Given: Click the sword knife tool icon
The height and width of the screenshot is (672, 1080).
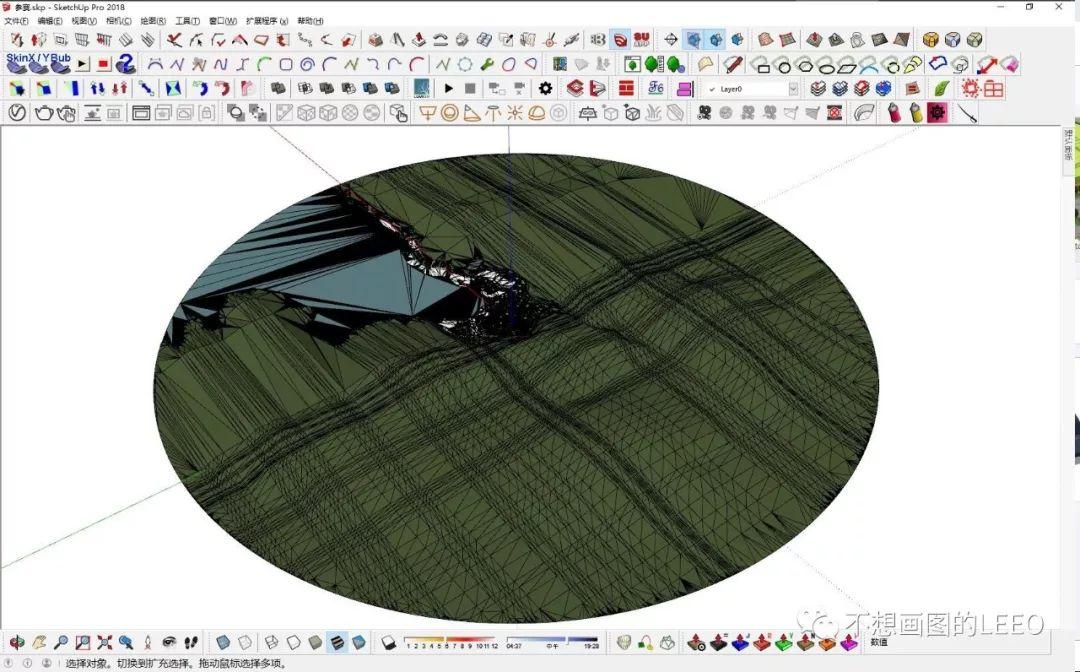Looking at the screenshot, I should click(967, 113).
